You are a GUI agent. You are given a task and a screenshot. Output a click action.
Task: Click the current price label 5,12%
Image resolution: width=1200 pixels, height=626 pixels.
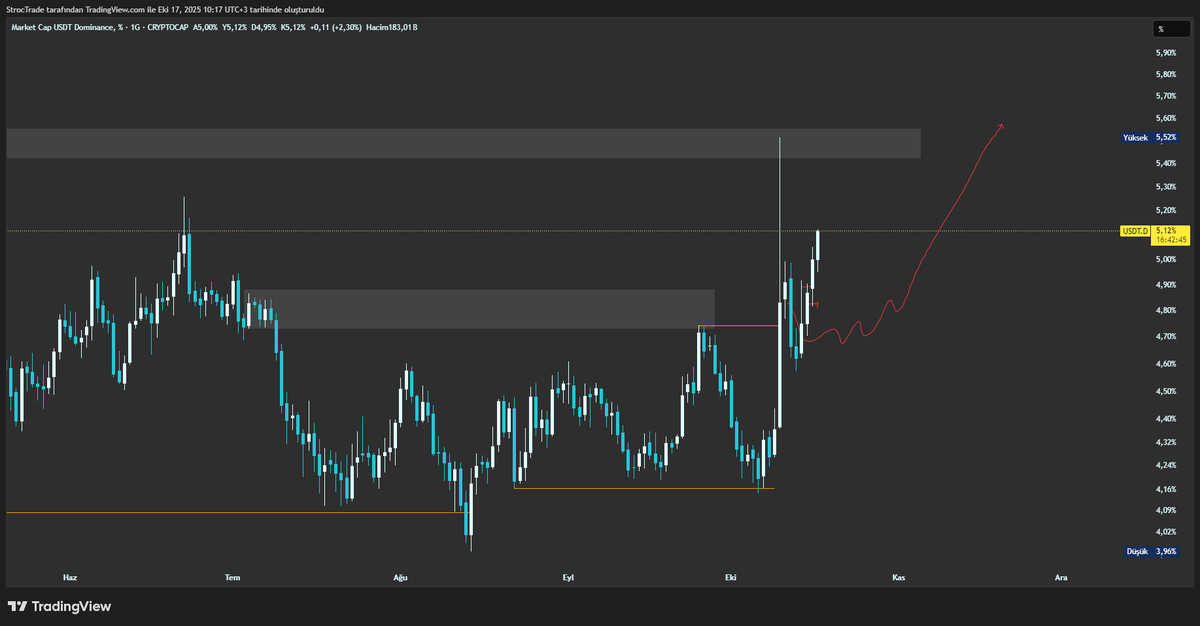(1164, 230)
